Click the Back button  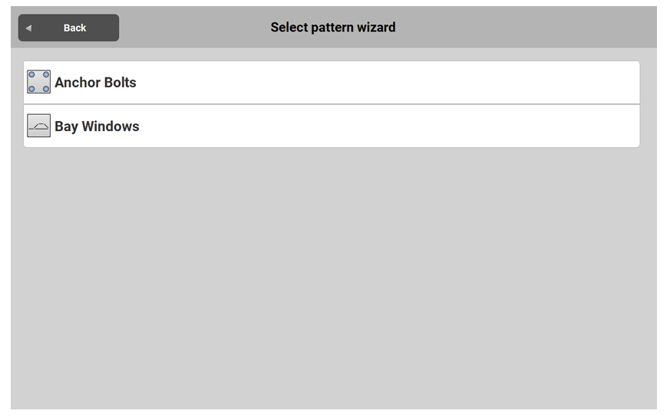tap(68, 28)
